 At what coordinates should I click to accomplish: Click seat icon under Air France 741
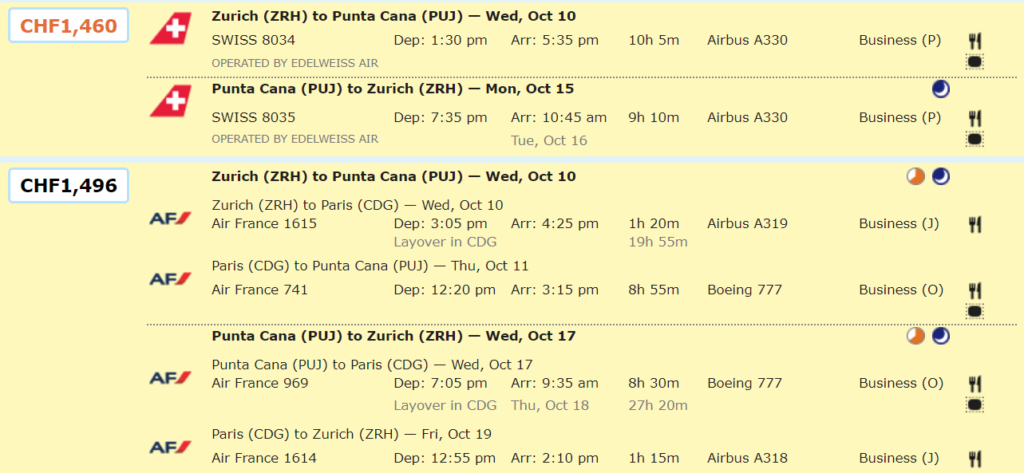click(x=975, y=311)
